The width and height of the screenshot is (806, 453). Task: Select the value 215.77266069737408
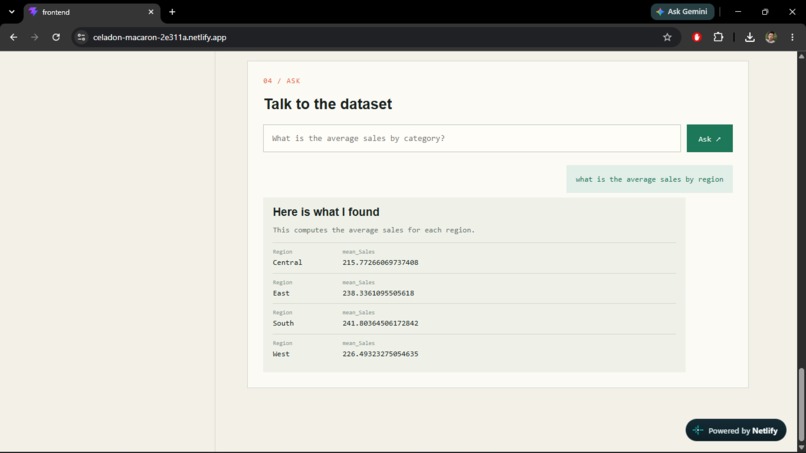(x=380, y=262)
